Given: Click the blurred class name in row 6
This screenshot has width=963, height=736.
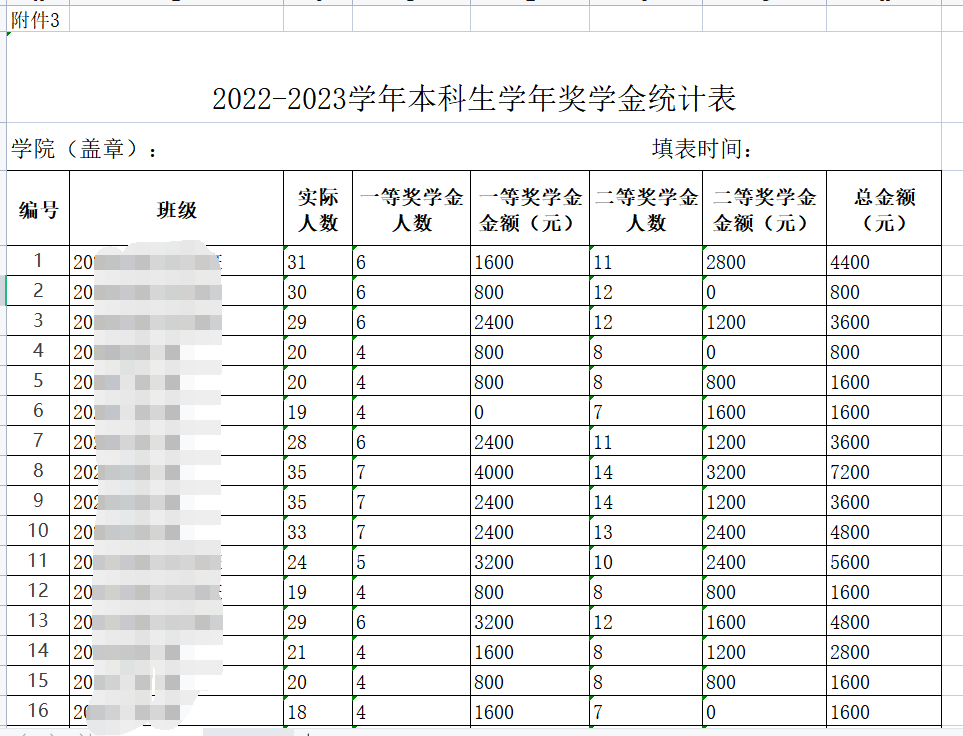Looking at the screenshot, I should (176, 412).
